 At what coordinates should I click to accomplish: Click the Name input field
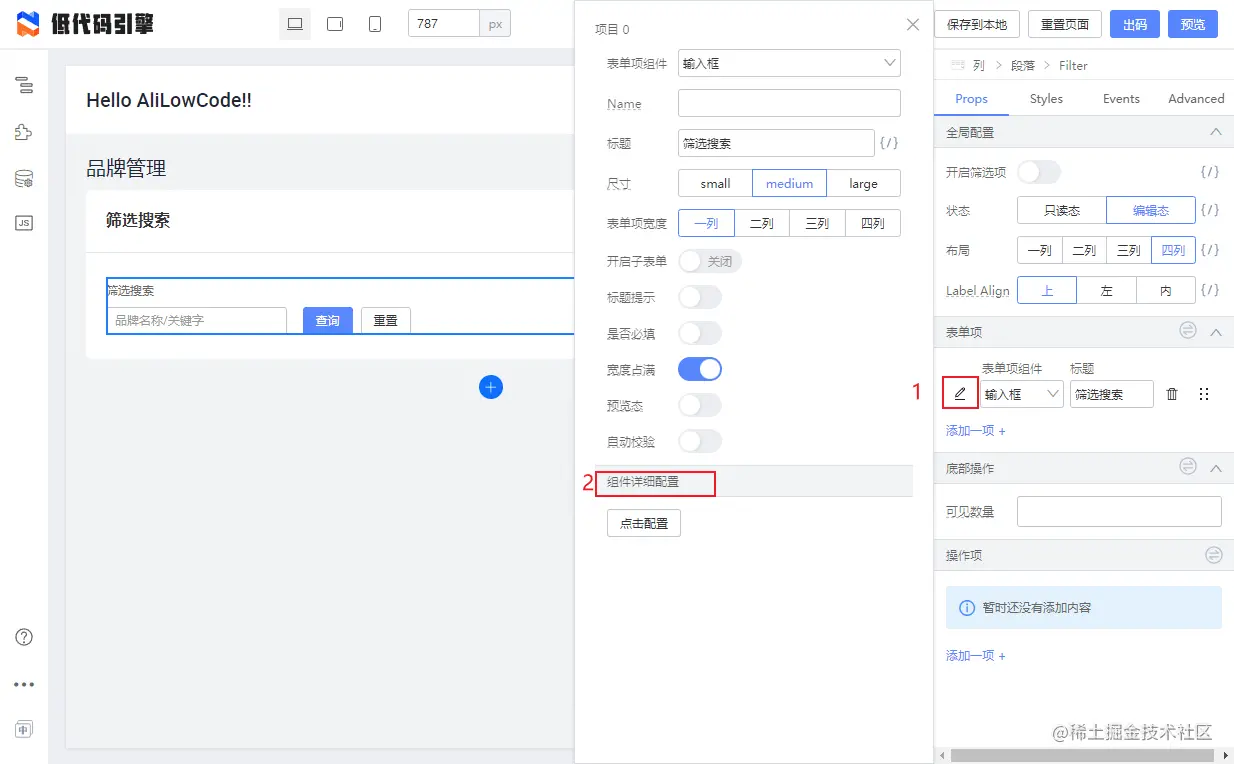pyautogui.click(x=789, y=103)
